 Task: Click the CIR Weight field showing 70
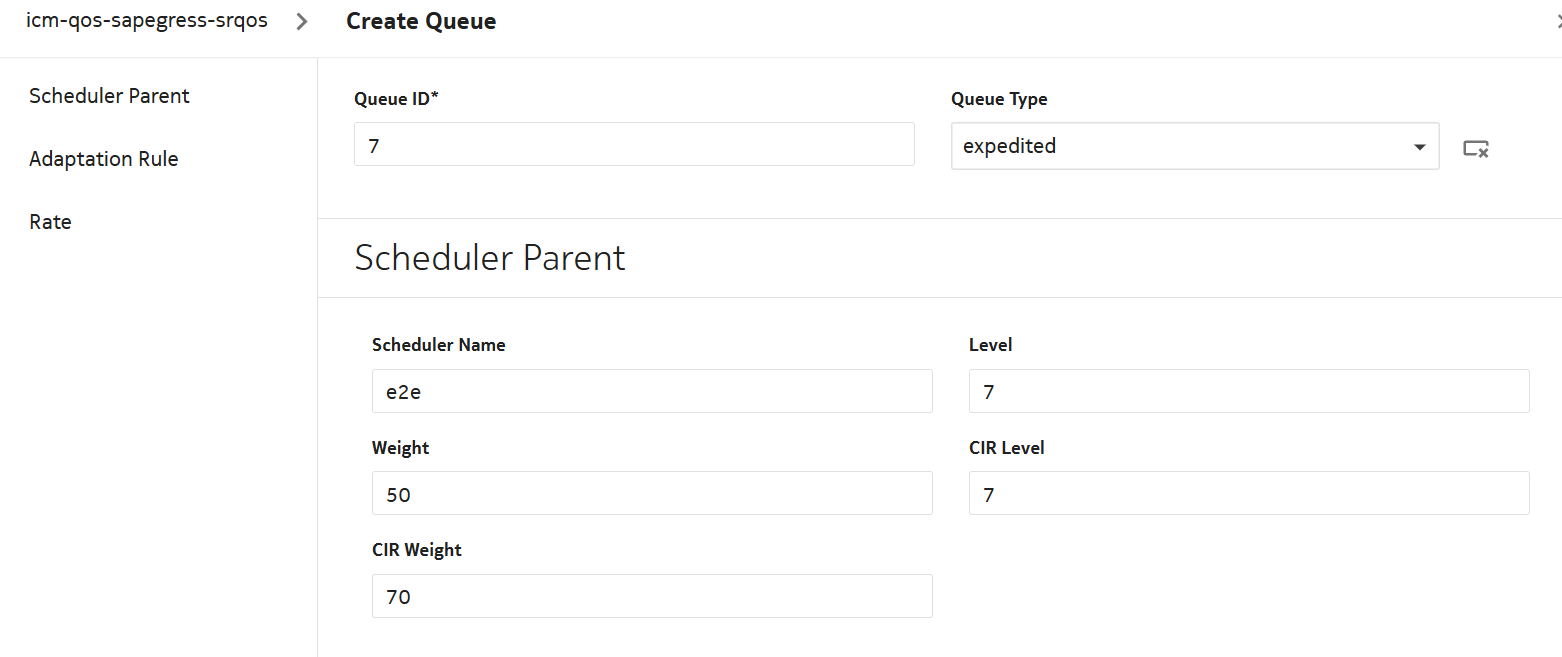point(652,597)
